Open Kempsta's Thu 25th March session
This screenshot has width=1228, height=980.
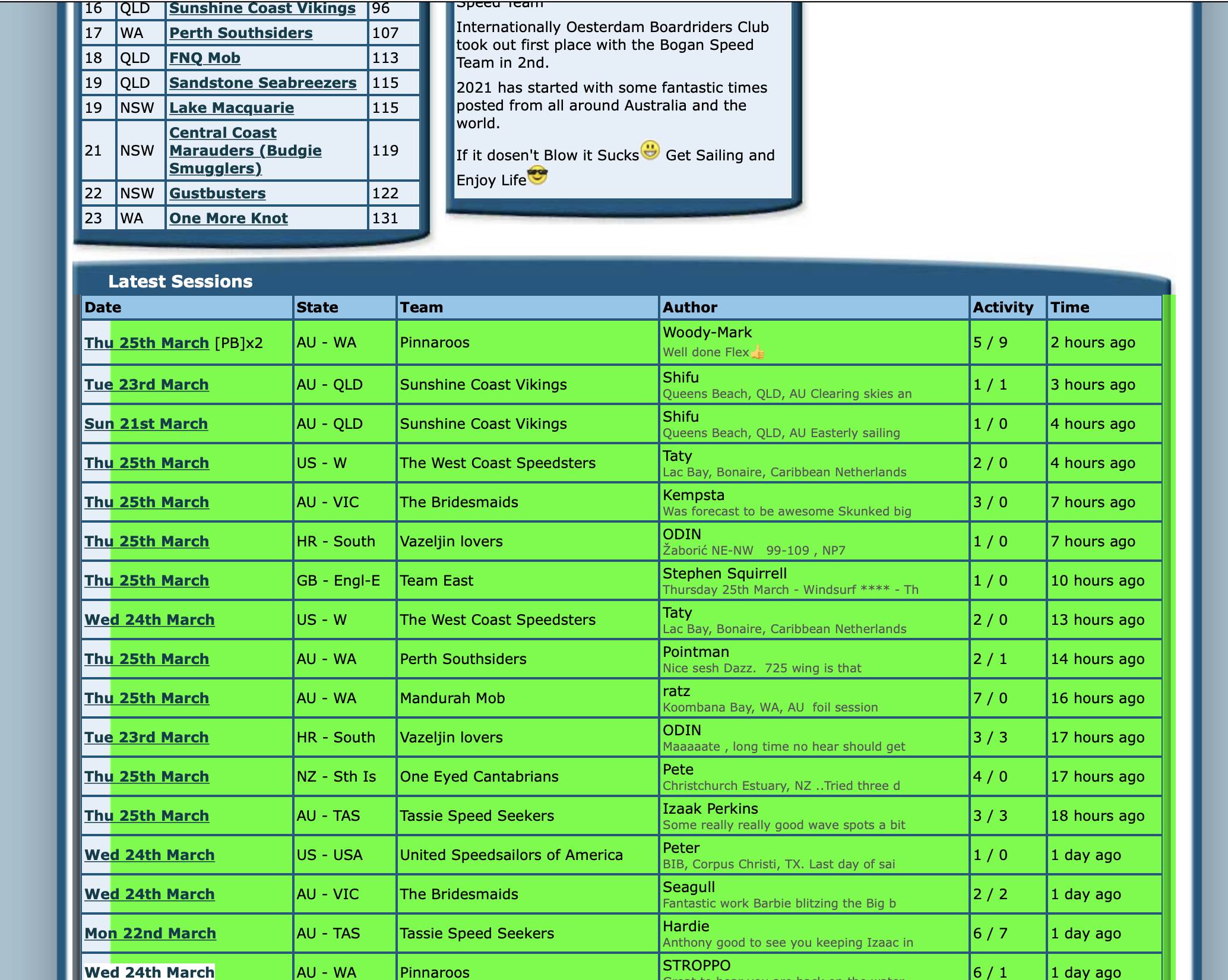point(146,502)
